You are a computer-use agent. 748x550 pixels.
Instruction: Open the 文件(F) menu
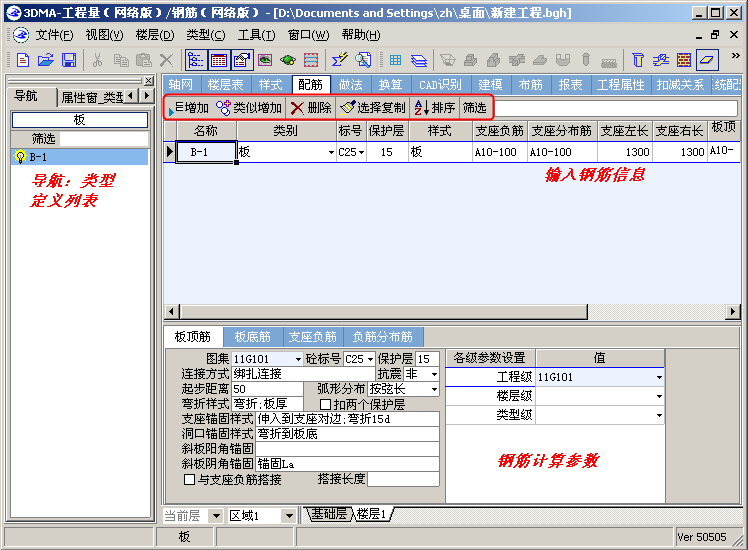[x=54, y=35]
